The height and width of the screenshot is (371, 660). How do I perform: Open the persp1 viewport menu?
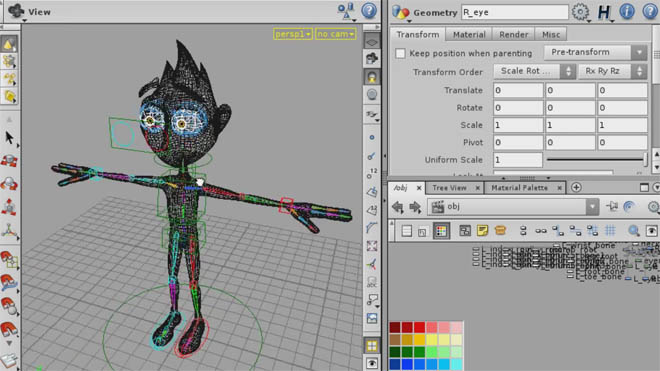[x=293, y=34]
